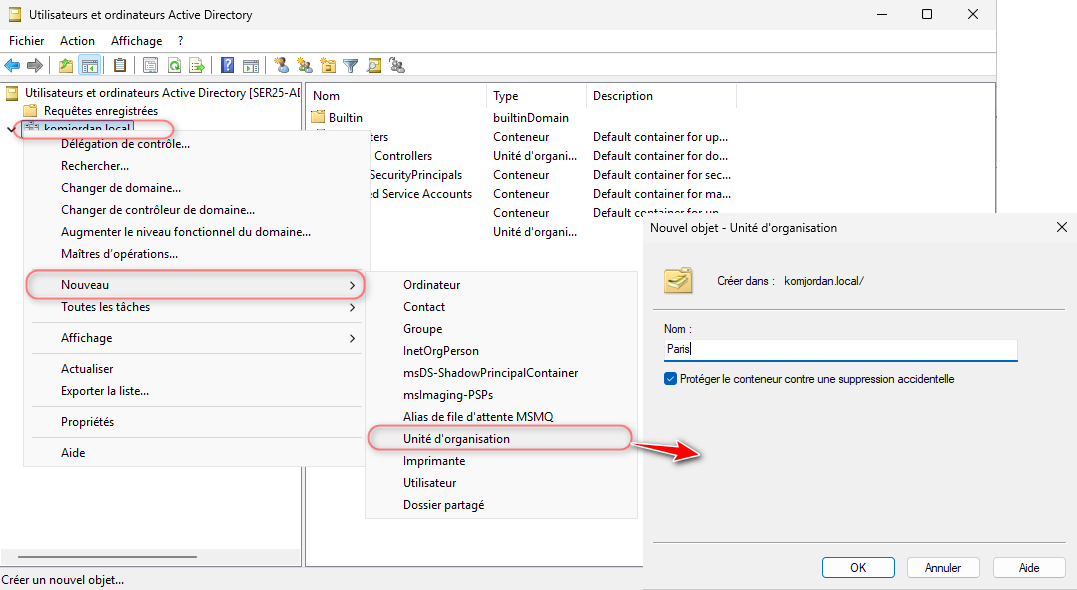Choose Exporter la liste...
This screenshot has width=1077, height=590.
pyautogui.click(x=105, y=391)
